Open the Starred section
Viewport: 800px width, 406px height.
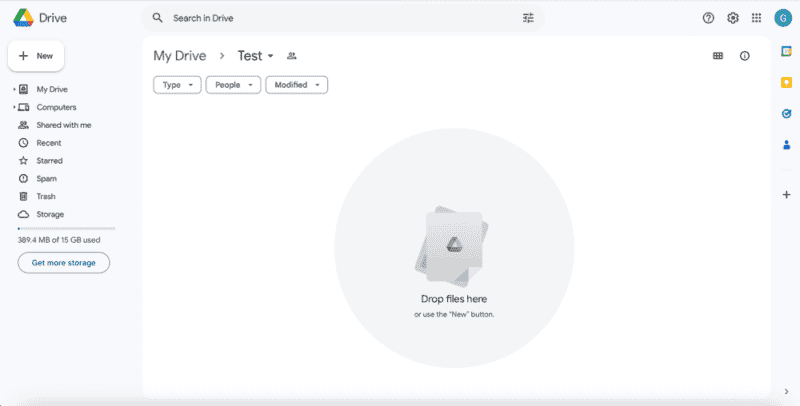click(49, 161)
